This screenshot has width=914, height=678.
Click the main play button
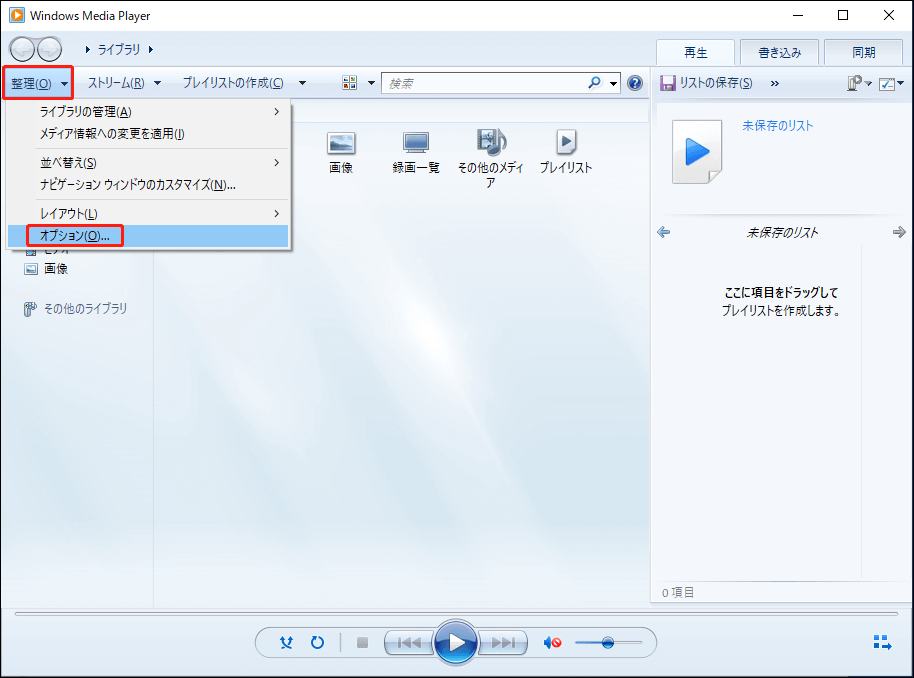click(456, 642)
